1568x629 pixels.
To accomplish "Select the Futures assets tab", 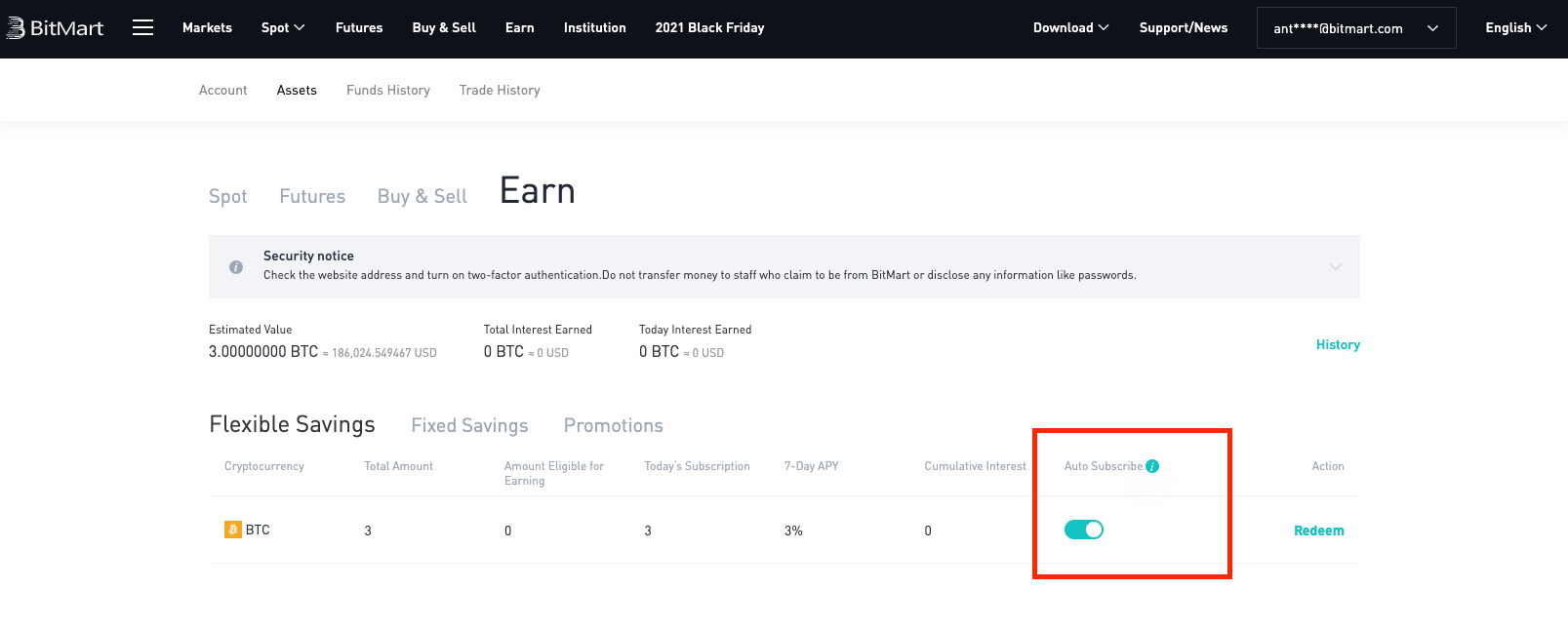I will [312, 196].
